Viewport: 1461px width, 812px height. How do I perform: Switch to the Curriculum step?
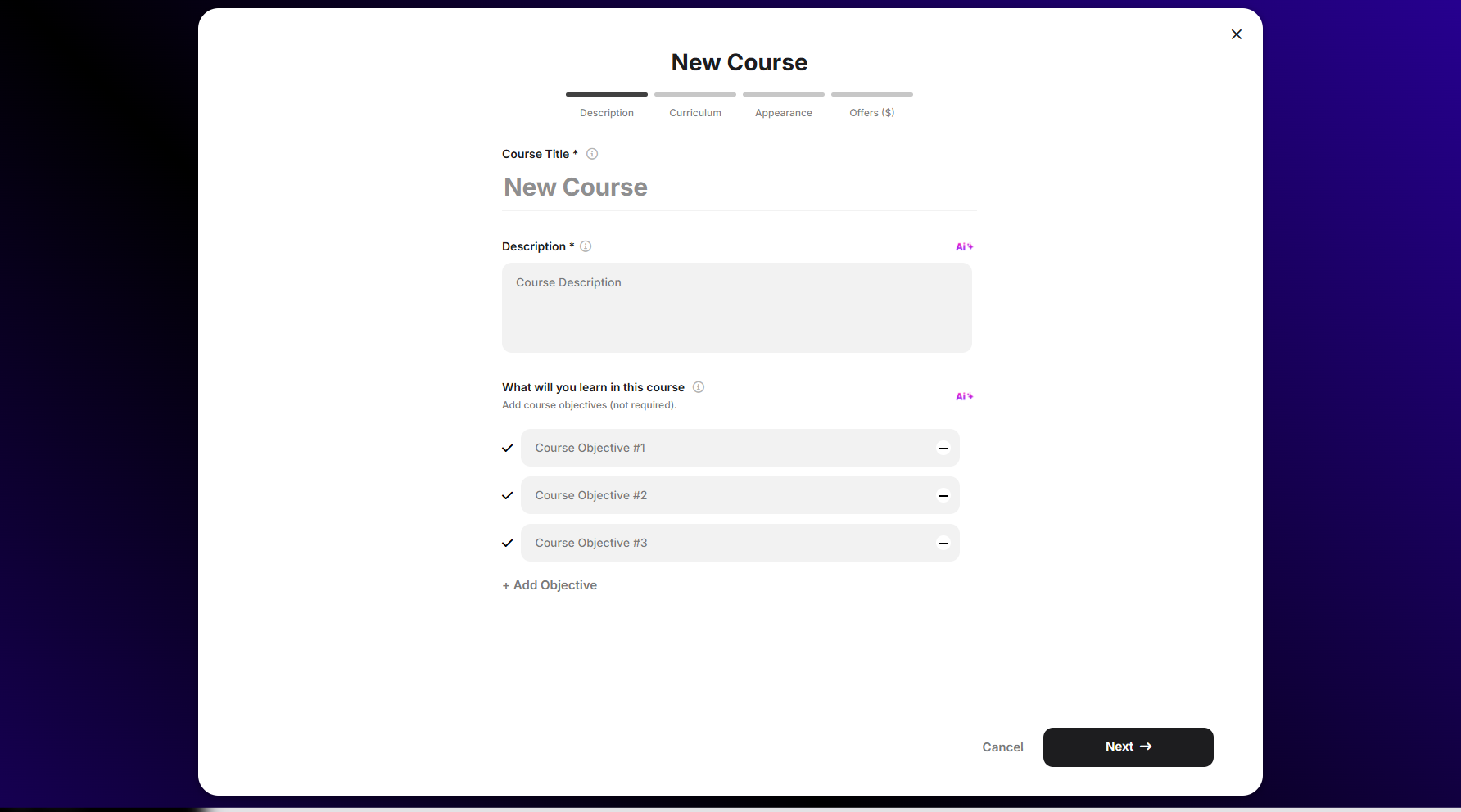coord(695,106)
